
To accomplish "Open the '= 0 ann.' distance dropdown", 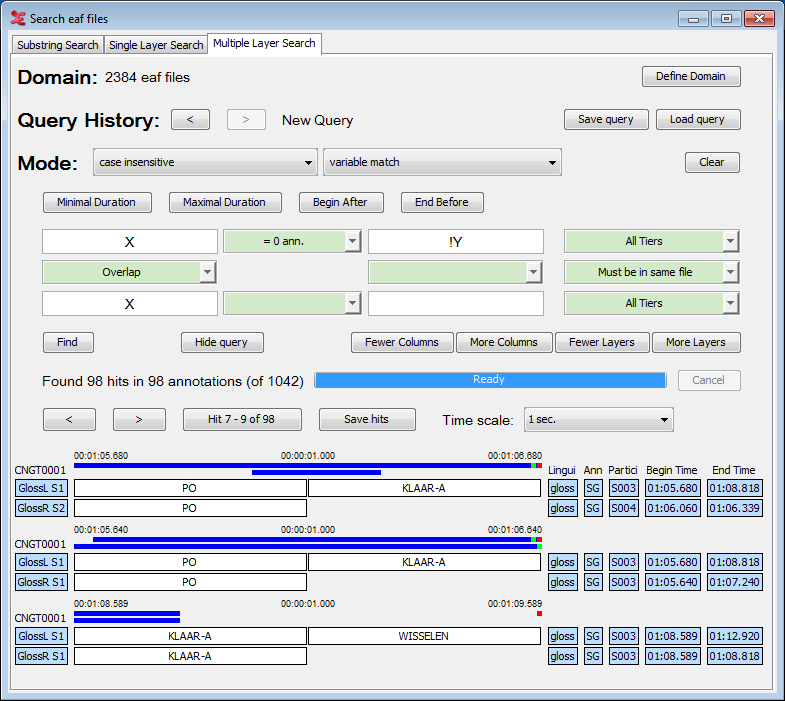I will (291, 241).
